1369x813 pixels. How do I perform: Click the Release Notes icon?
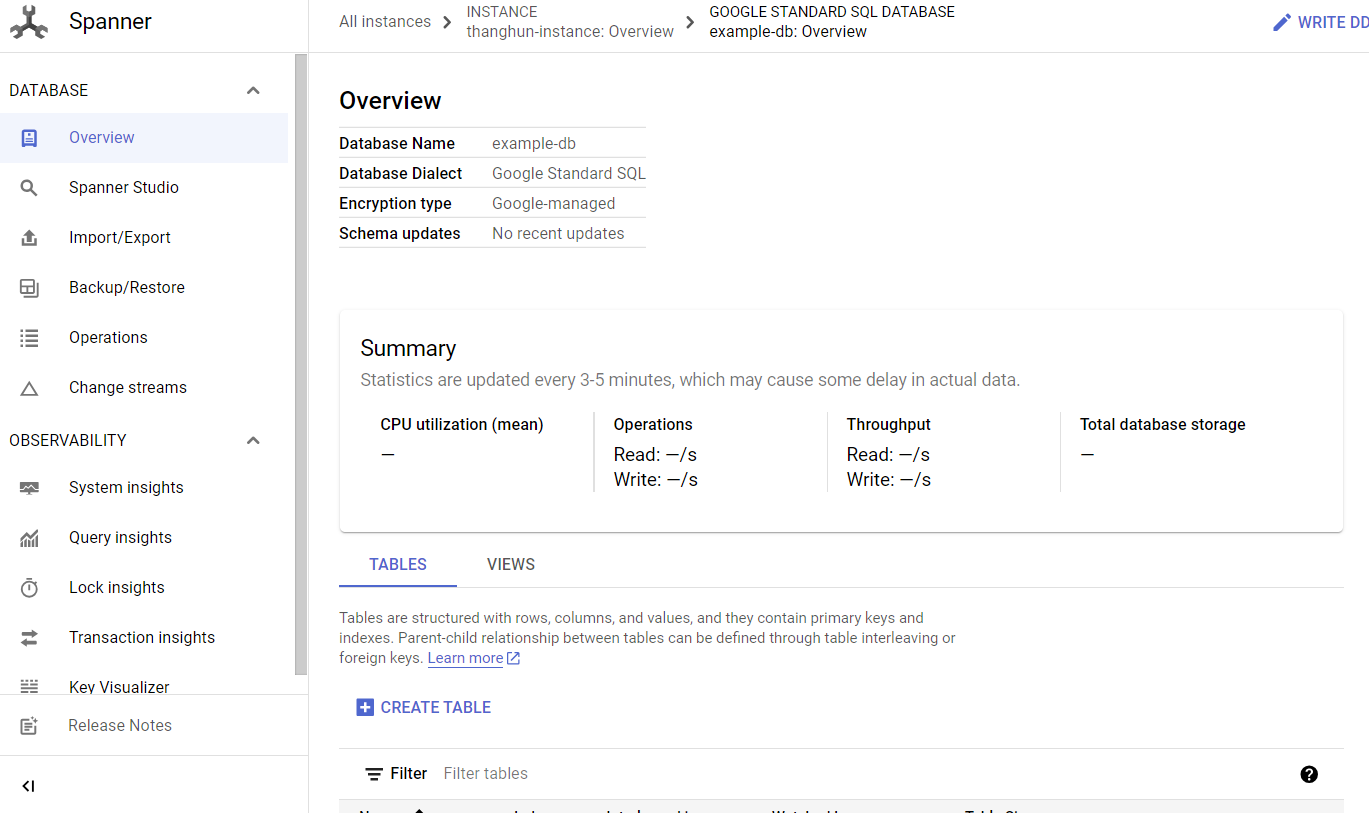pyautogui.click(x=29, y=726)
